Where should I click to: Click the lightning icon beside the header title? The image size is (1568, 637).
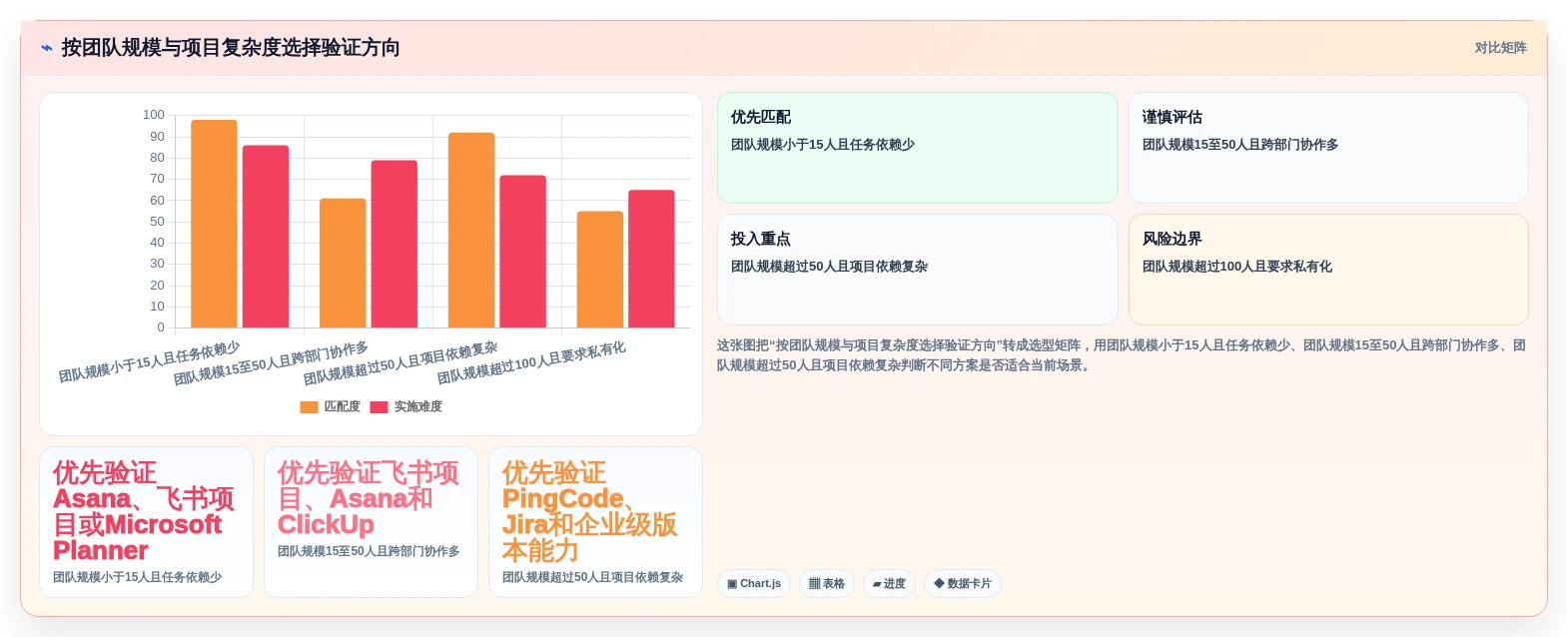point(47,48)
